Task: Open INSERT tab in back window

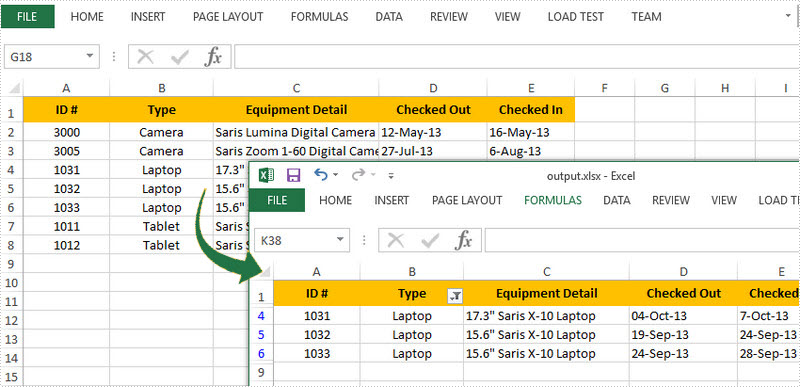Action: point(148,17)
